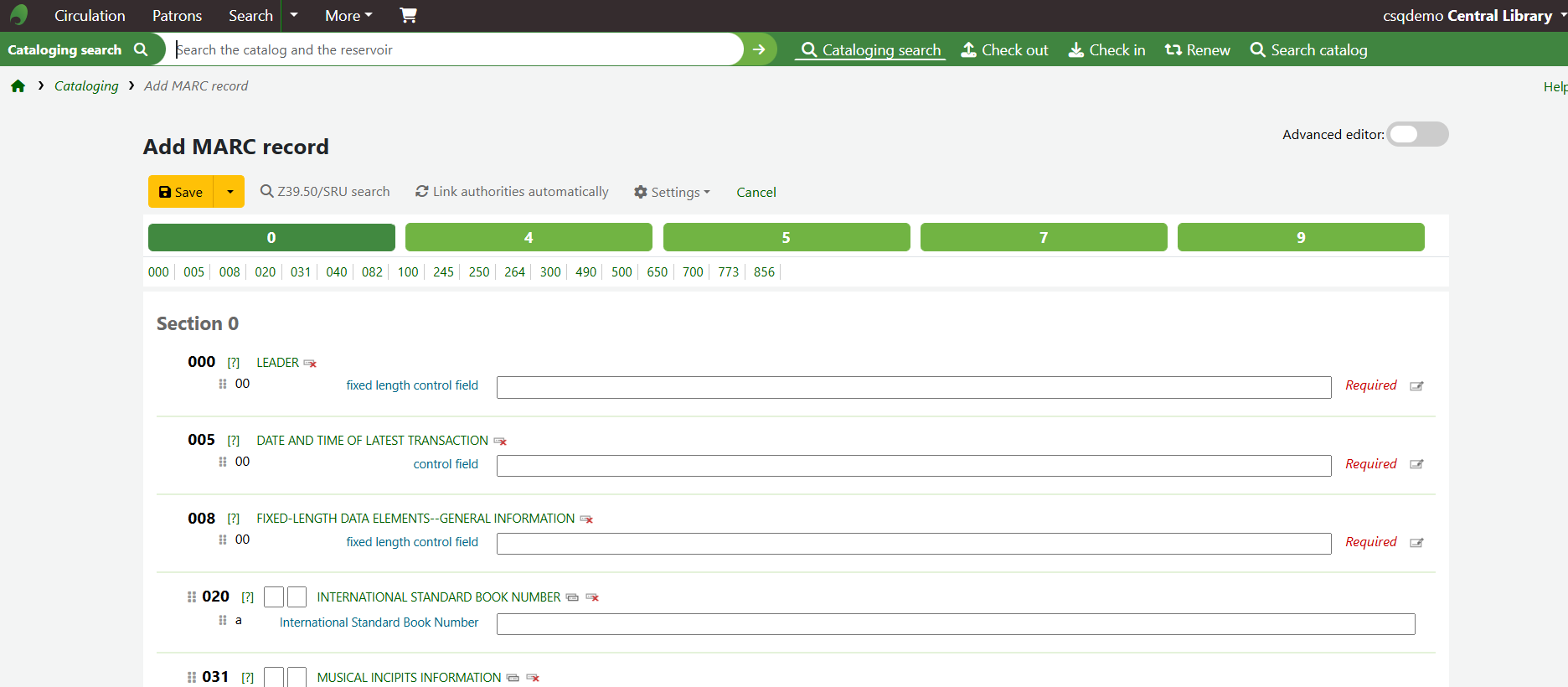
Task: Click the Cancel link
Action: pyautogui.click(x=756, y=192)
